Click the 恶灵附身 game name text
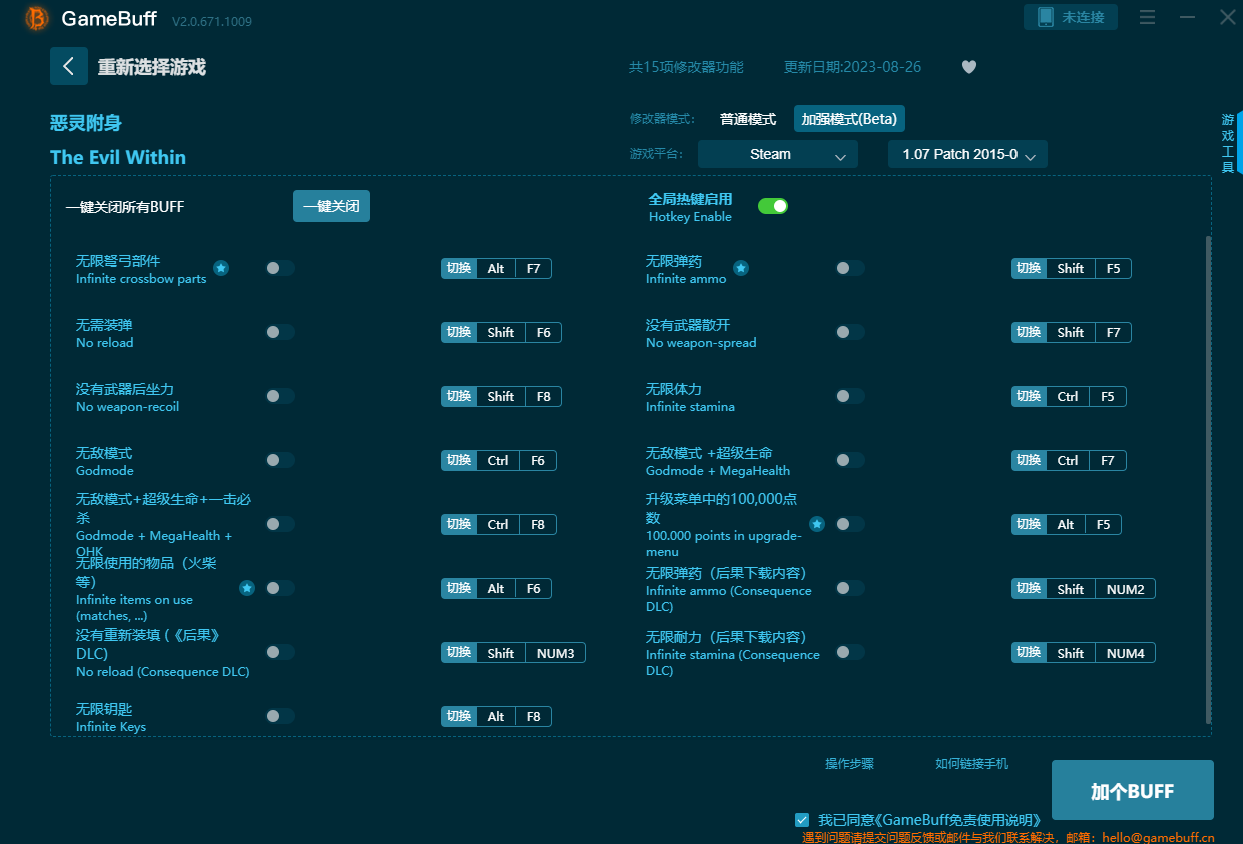The height and width of the screenshot is (844, 1243). [86, 123]
